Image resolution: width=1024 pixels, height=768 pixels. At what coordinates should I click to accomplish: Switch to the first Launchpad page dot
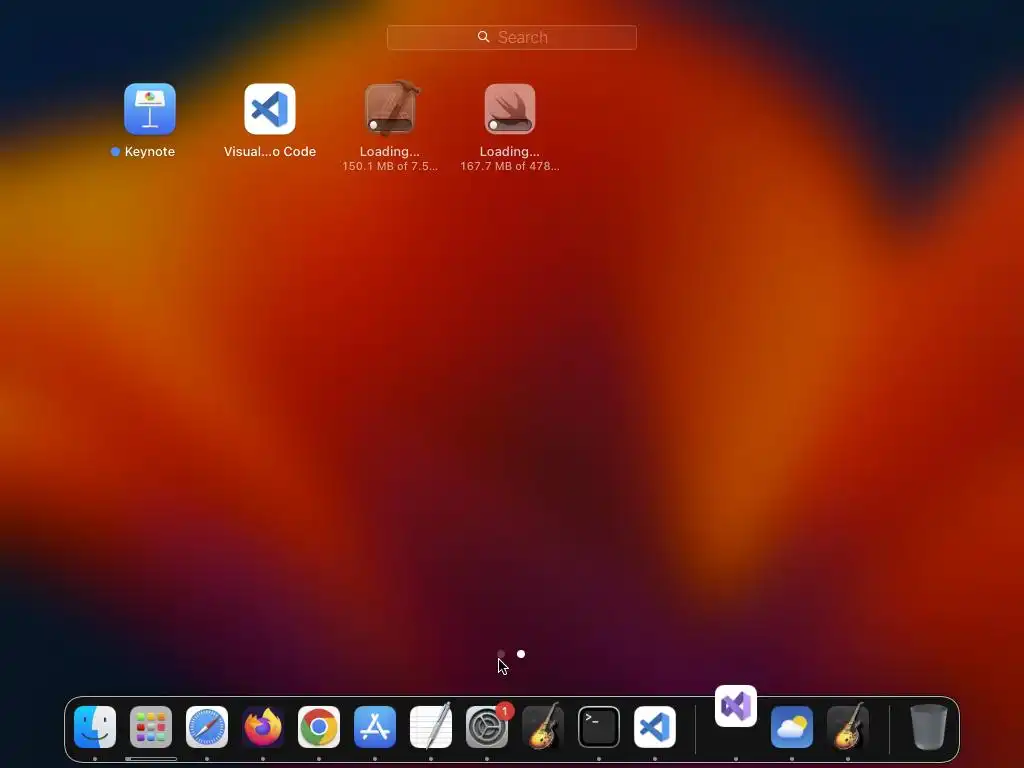click(501, 654)
